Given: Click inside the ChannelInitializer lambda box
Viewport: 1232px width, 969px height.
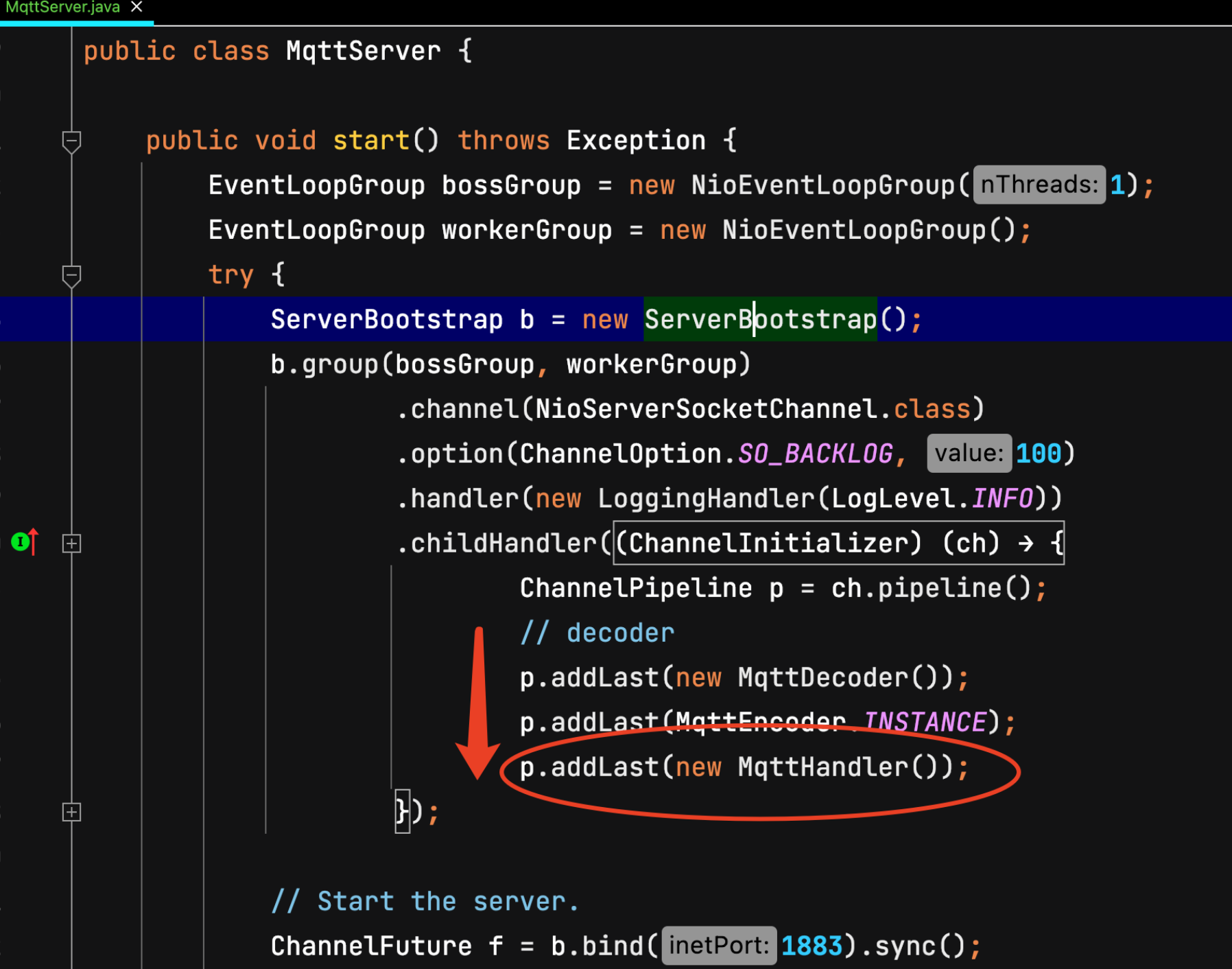Looking at the screenshot, I should tap(837, 542).
